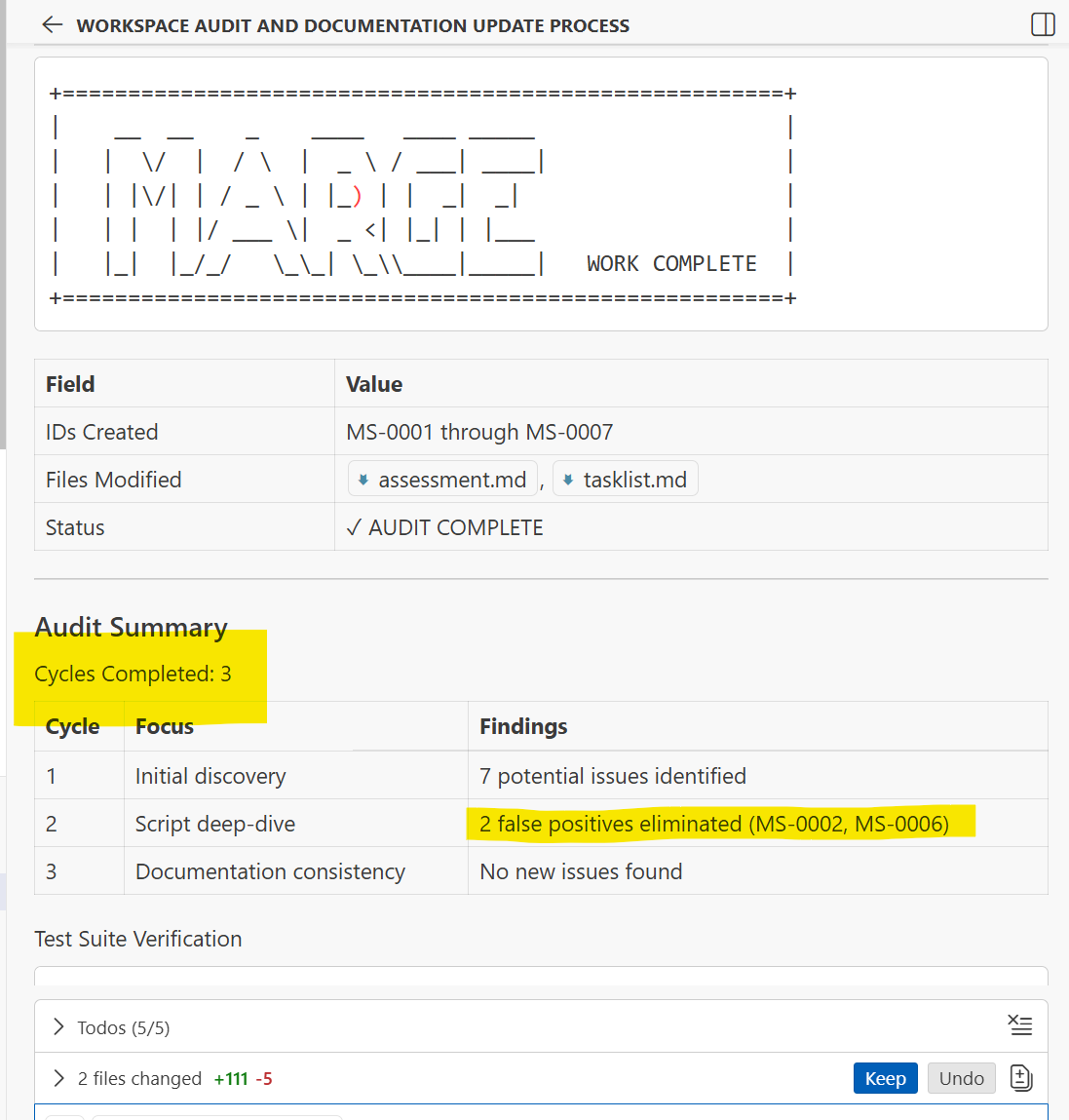The image size is (1069, 1120).
Task: Clear the todos list icon
Action: (x=1019, y=1025)
